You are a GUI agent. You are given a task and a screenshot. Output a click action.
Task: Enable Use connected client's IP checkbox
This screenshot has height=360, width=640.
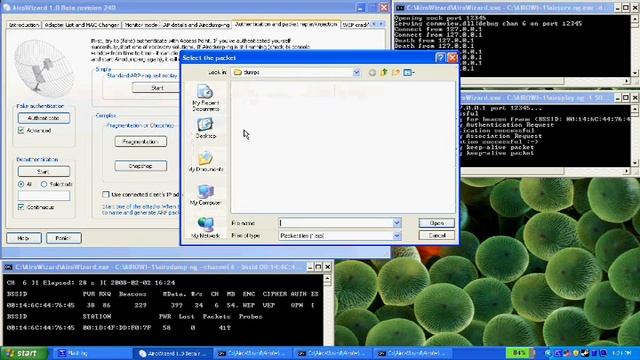coord(106,194)
